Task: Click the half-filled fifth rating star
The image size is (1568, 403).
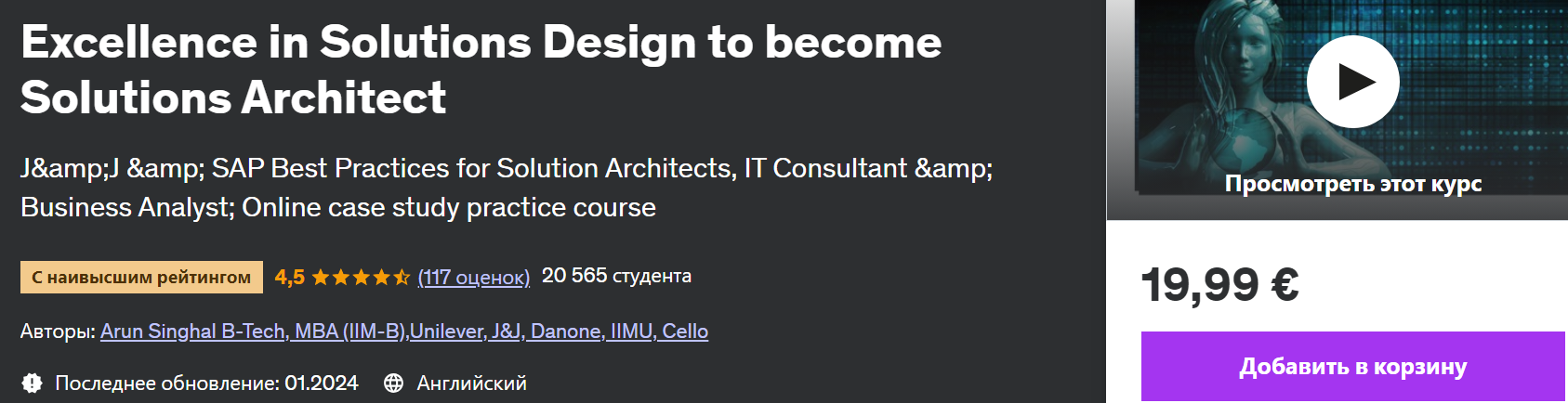Action: tap(402, 277)
